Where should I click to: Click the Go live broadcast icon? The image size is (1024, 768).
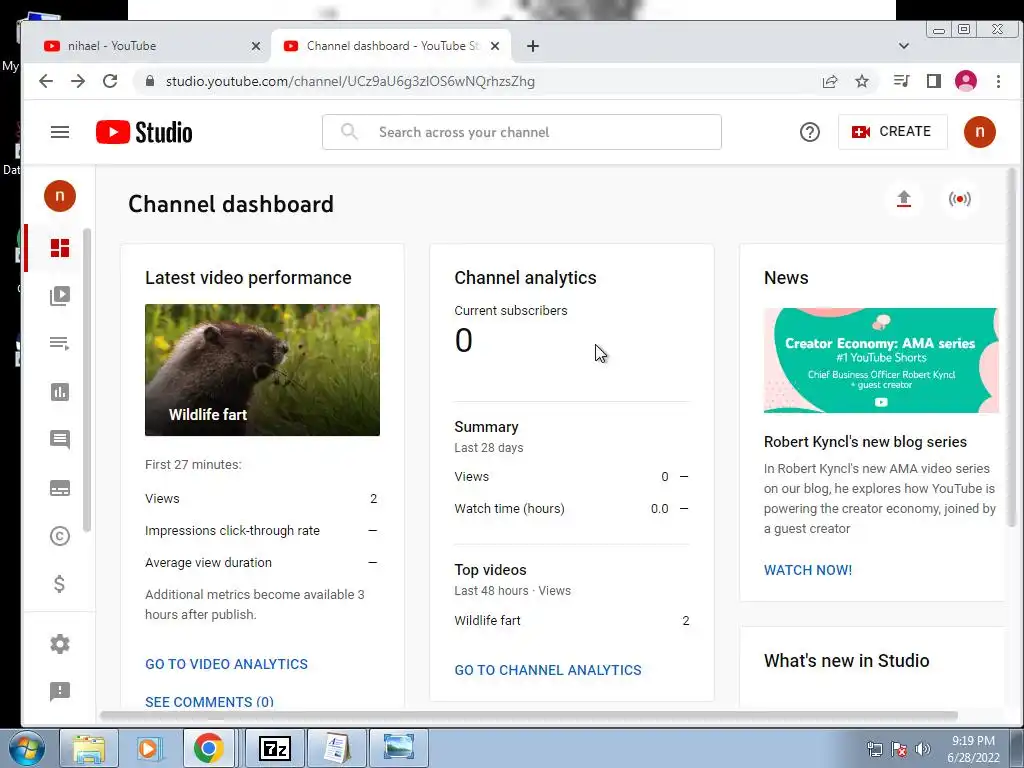960,199
